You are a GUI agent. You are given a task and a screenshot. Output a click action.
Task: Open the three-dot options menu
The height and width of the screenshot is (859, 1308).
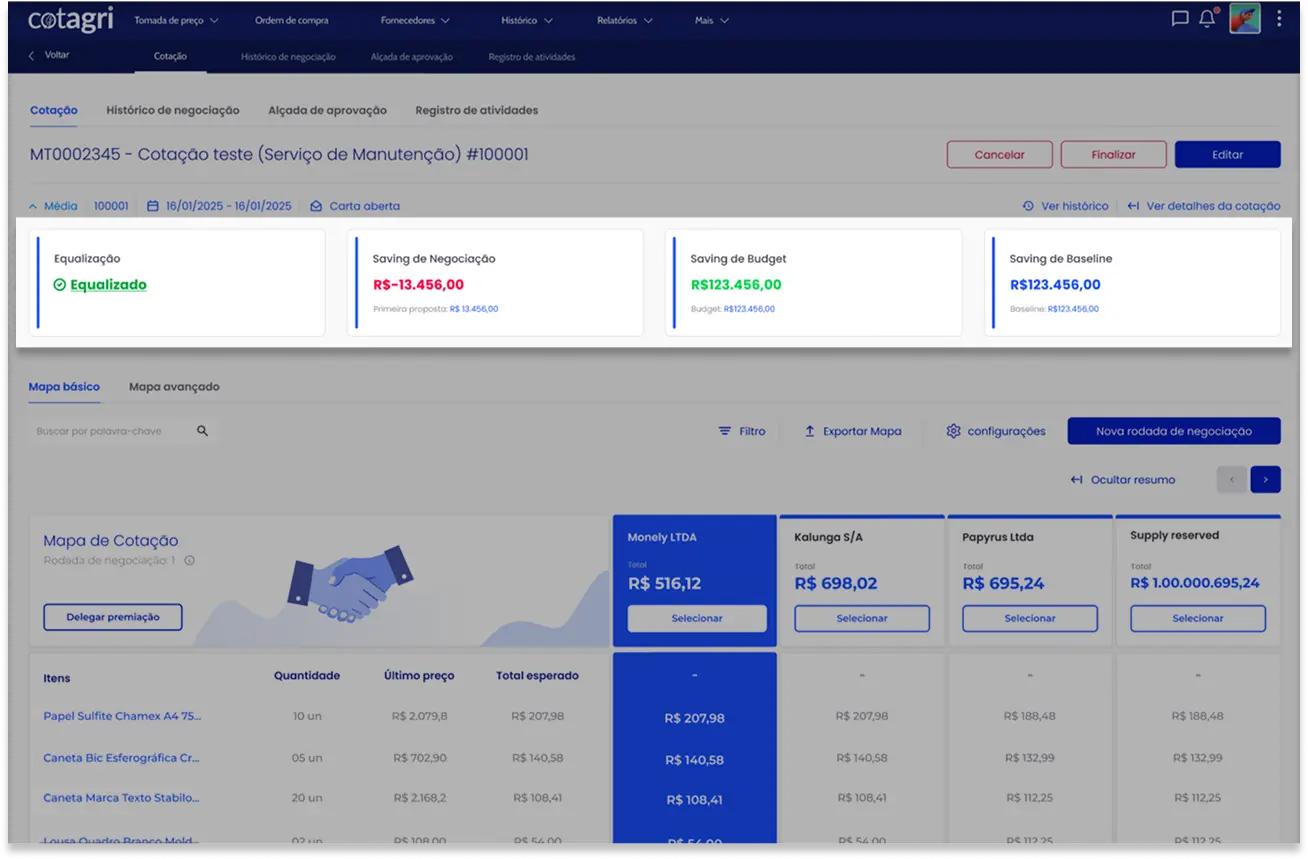click(1279, 19)
